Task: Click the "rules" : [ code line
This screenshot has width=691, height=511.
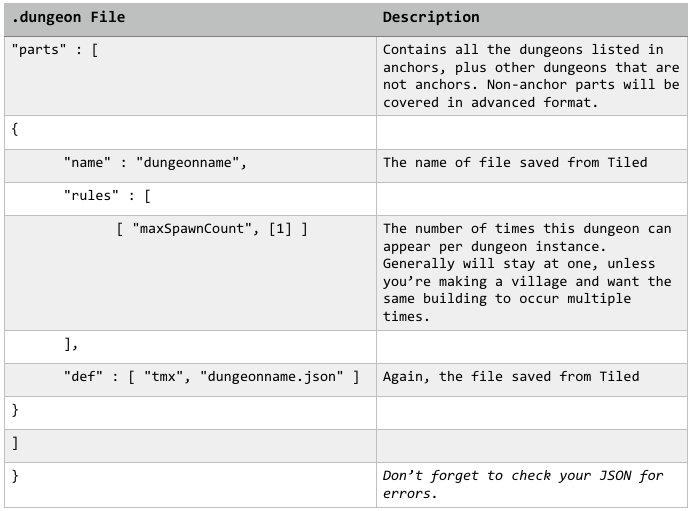Action: [x=107, y=195]
